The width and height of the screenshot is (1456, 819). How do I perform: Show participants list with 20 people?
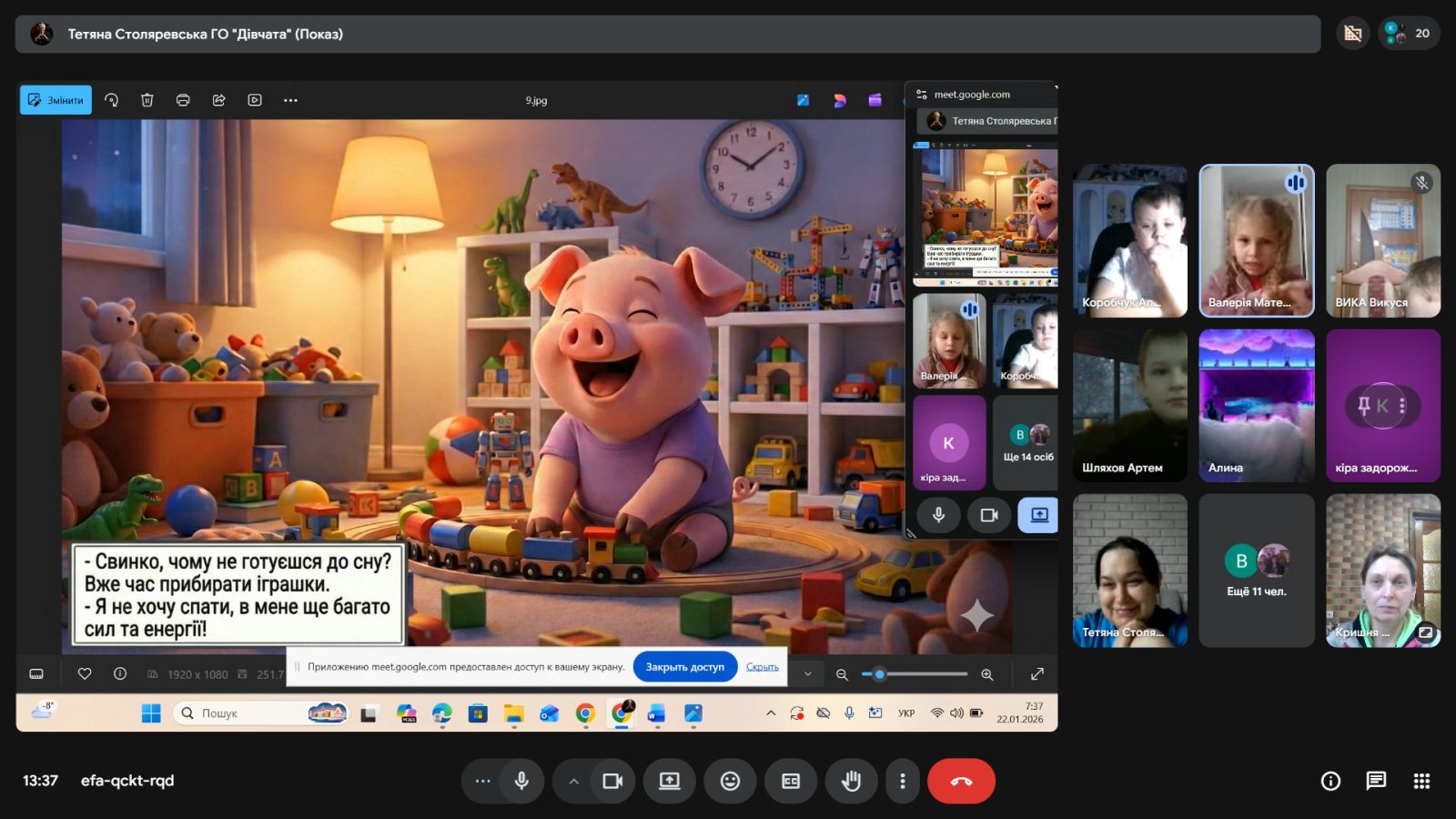click(x=1409, y=34)
